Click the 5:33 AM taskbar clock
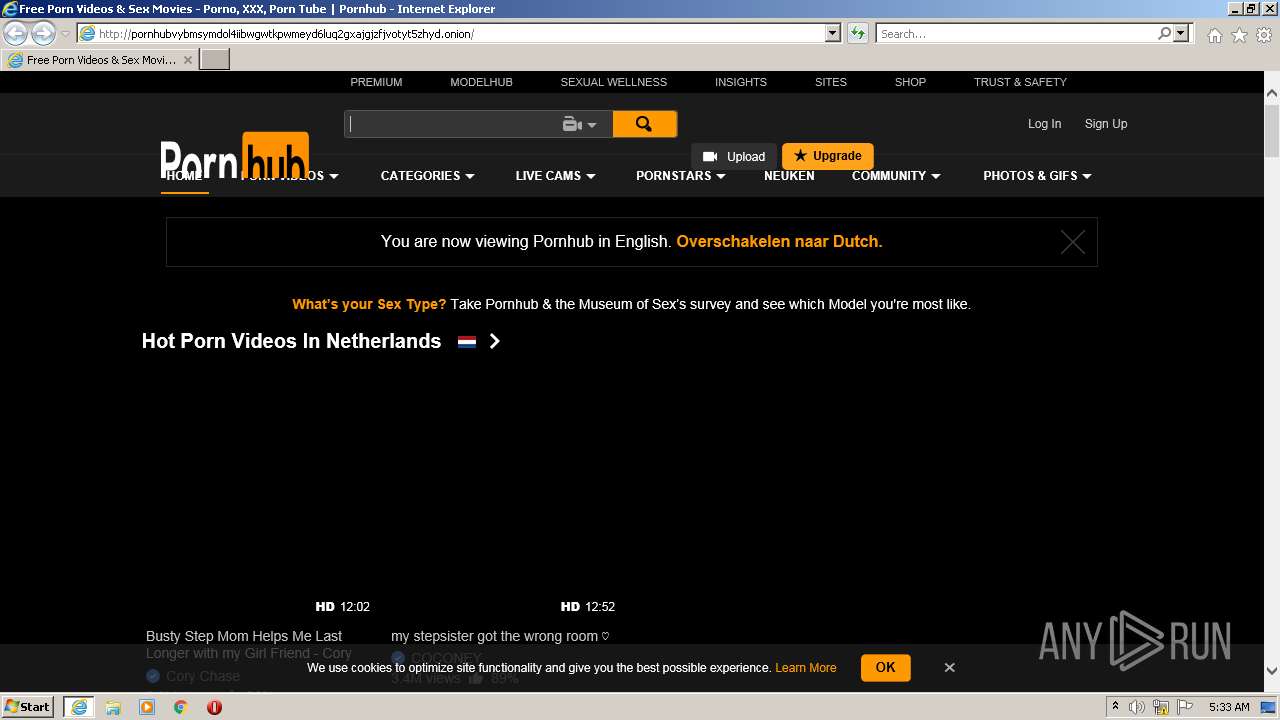This screenshot has height=720, width=1280. 1229,707
